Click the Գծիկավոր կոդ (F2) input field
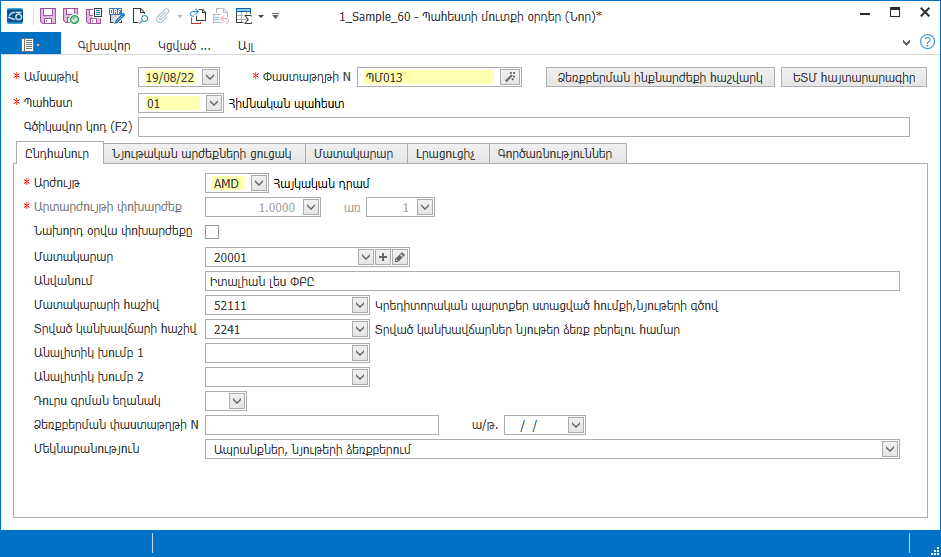 point(524,127)
